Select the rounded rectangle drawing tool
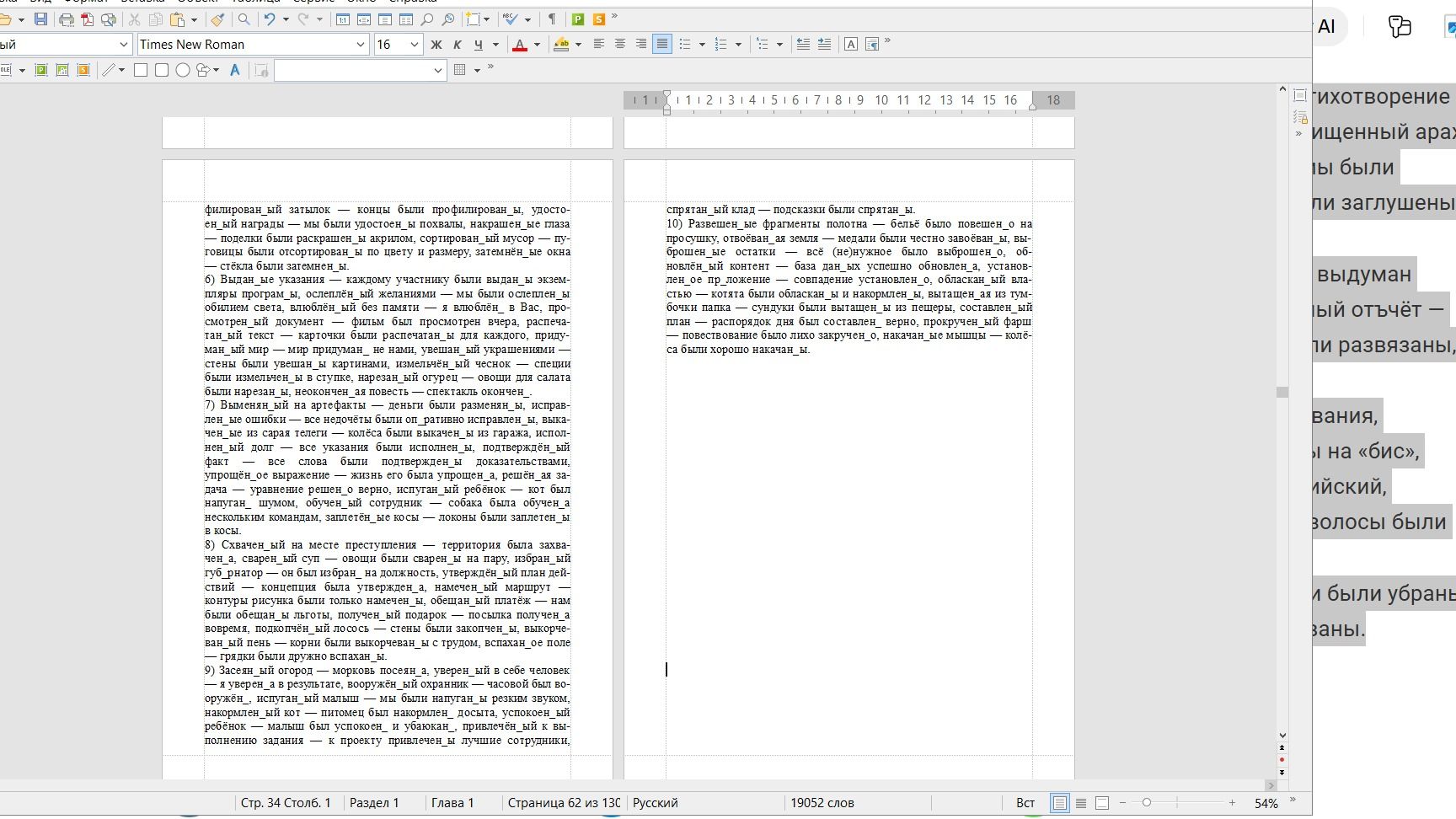The image size is (1456, 819). (162, 70)
